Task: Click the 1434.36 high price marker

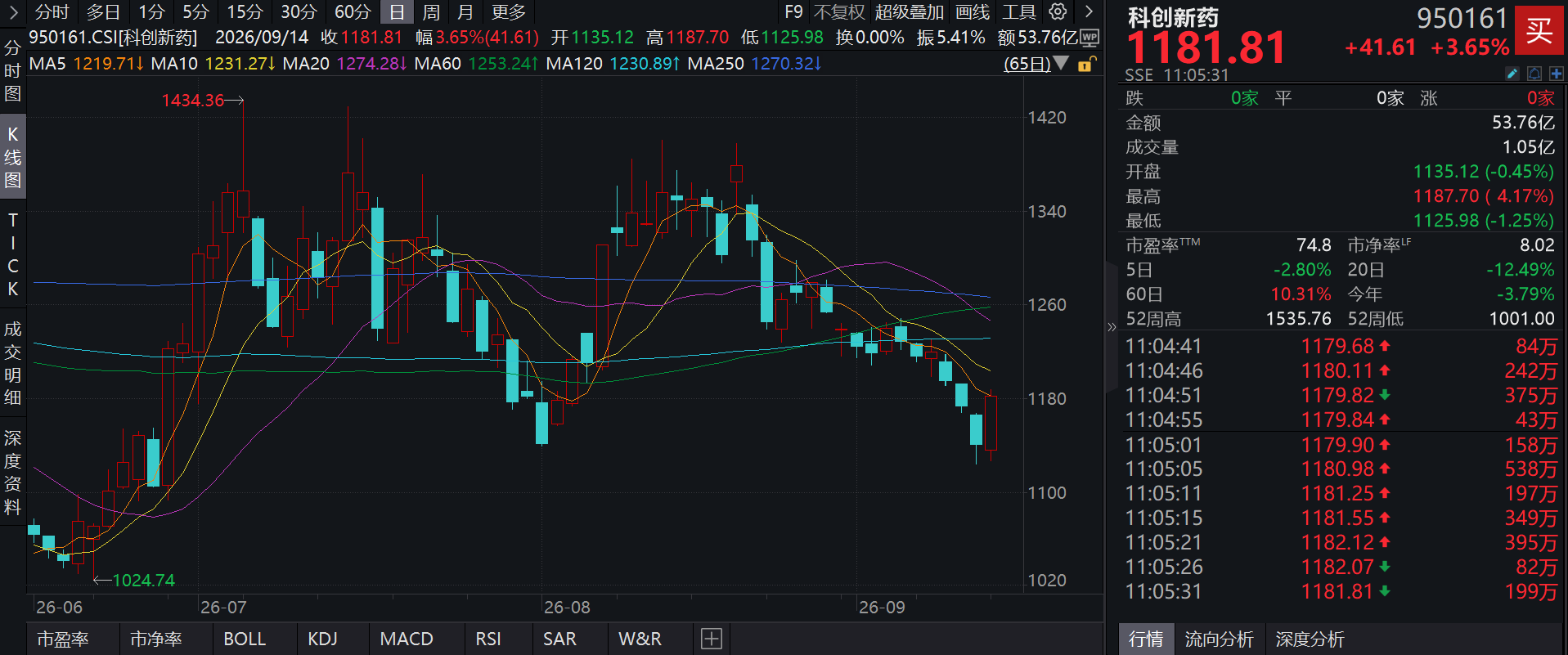Action: [193, 100]
